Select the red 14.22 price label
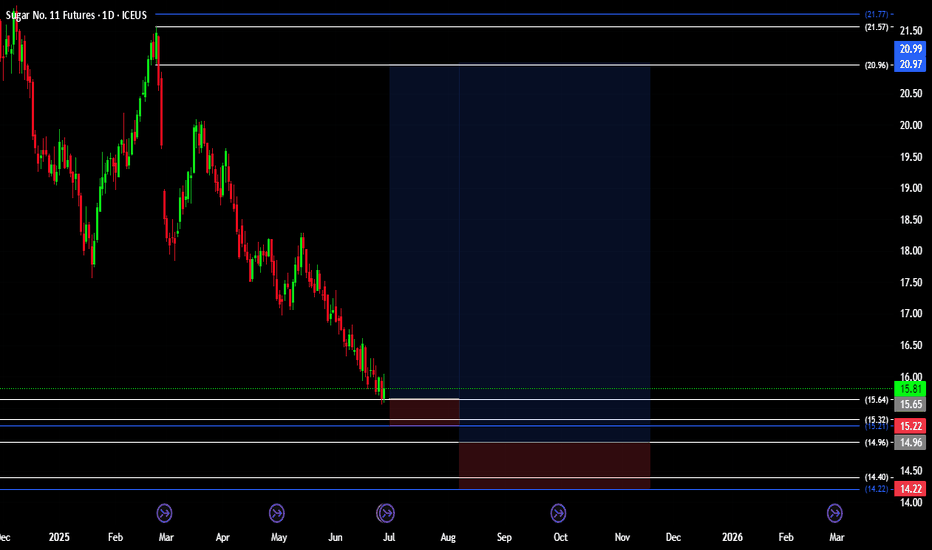Viewport: 932px width, 550px height. (910, 489)
